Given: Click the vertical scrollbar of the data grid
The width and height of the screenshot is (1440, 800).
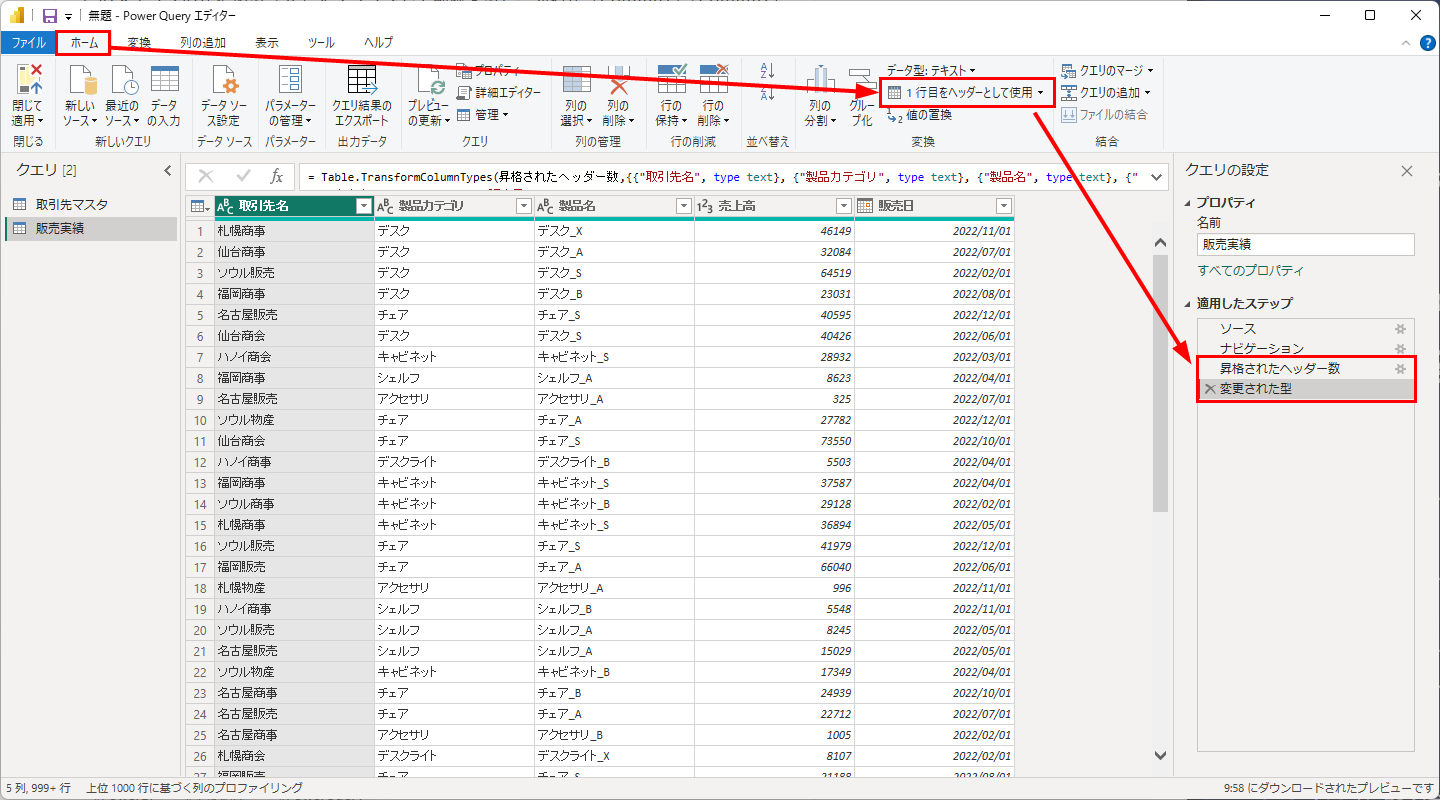Looking at the screenshot, I should [x=1160, y=383].
